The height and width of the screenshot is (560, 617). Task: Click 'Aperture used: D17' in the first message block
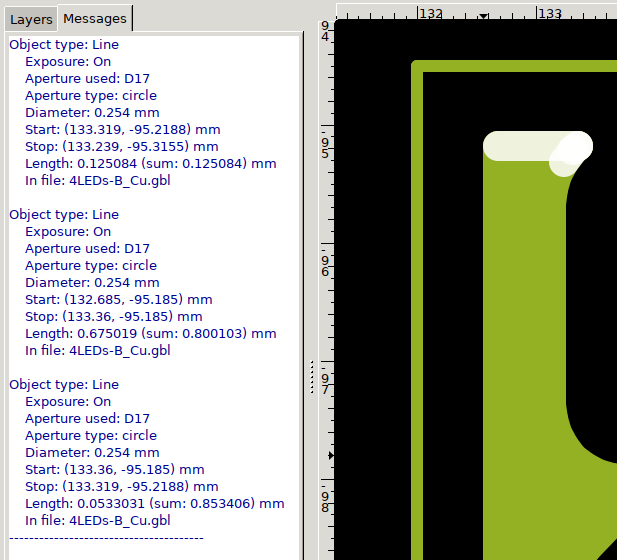coord(87,78)
